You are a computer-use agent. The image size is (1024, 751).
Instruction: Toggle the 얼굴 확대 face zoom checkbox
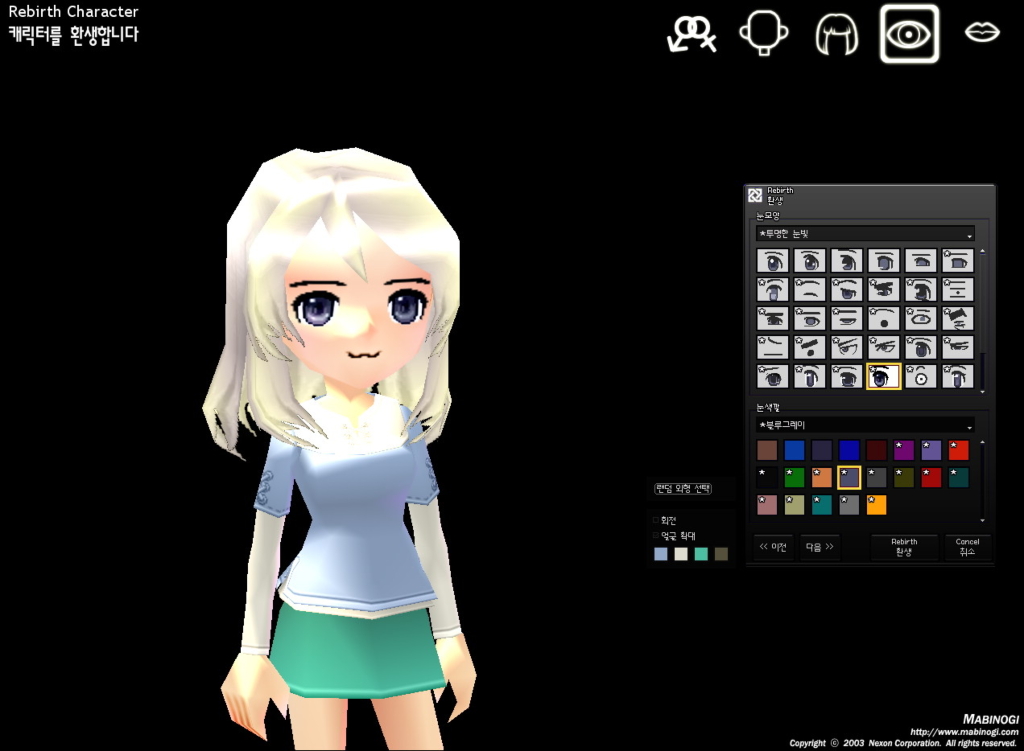tap(656, 536)
